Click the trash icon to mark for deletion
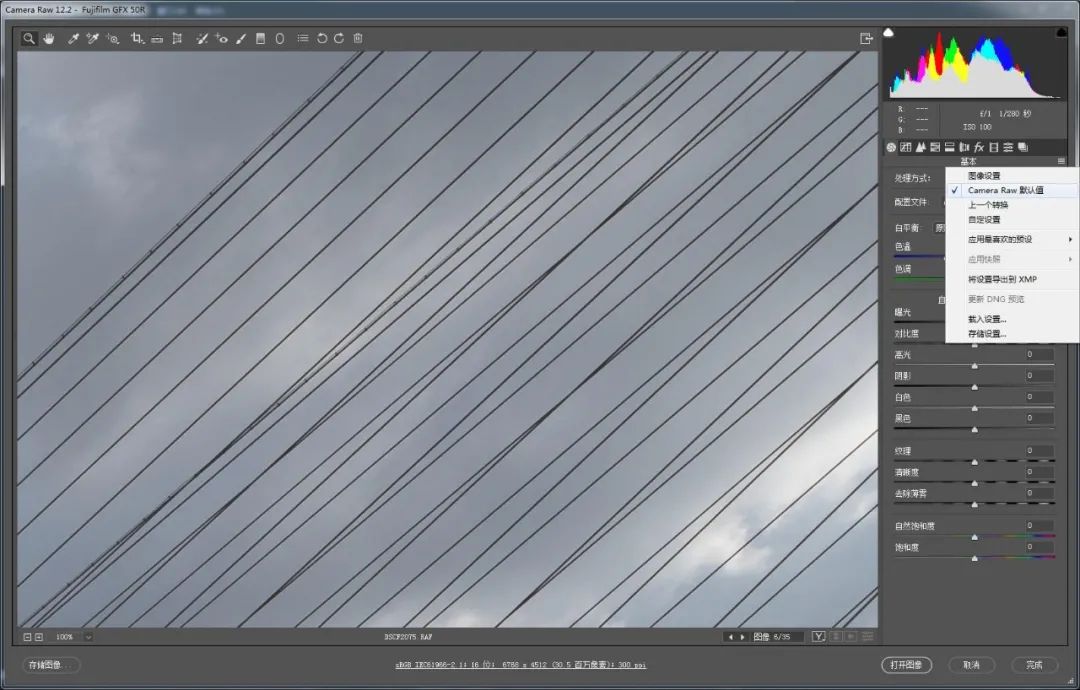 pos(358,39)
